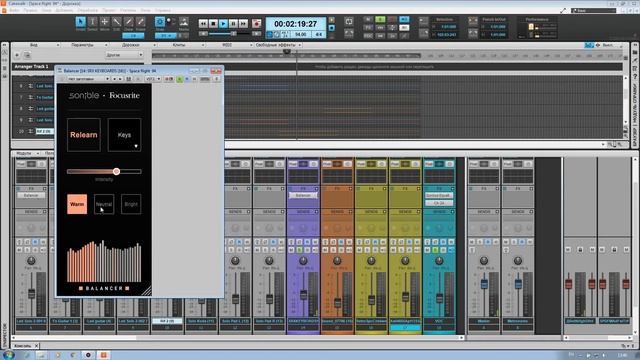Select the Select (I-beam) tool

click(93, 22)
